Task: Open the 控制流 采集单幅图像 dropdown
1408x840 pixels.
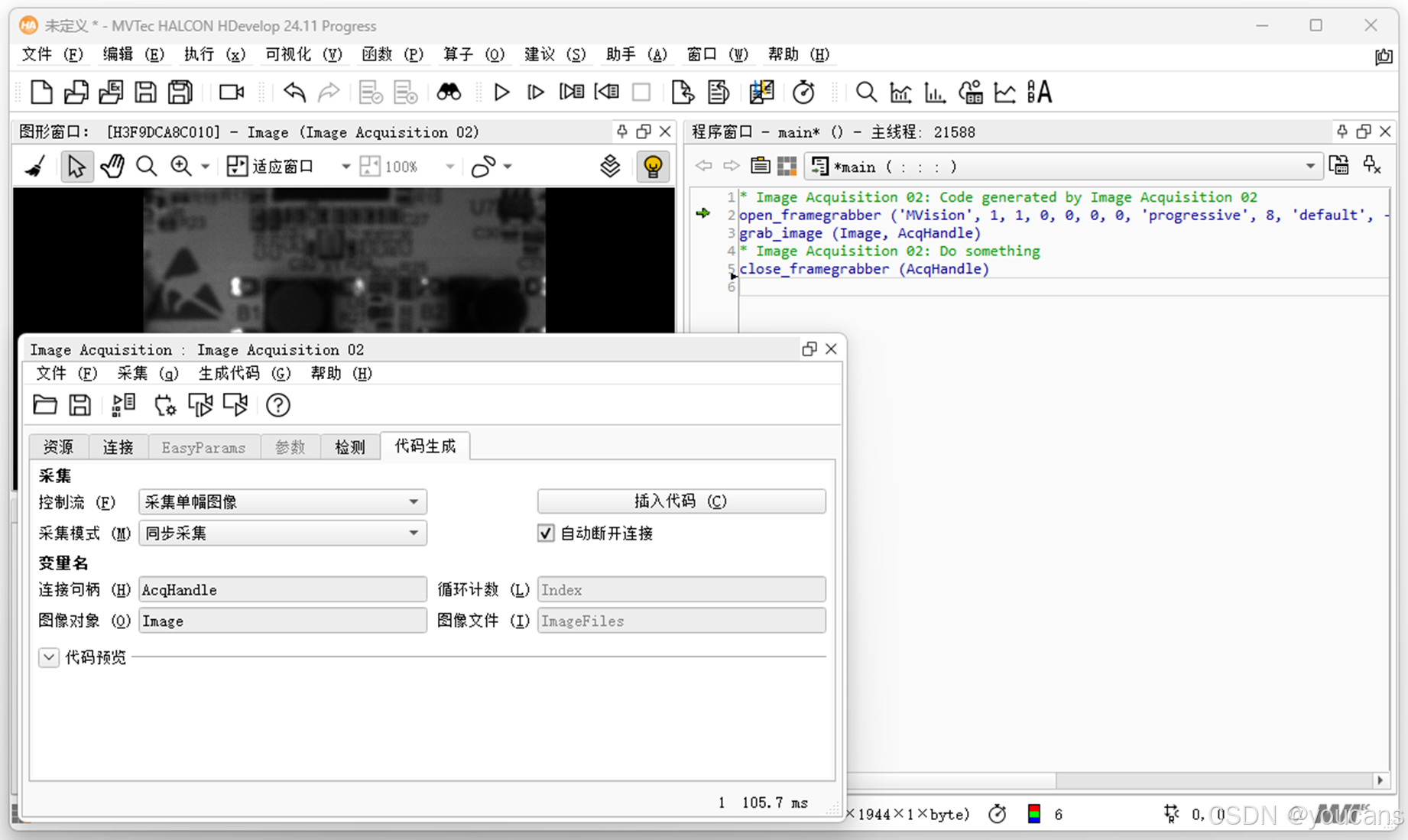Action: (283, 501)
